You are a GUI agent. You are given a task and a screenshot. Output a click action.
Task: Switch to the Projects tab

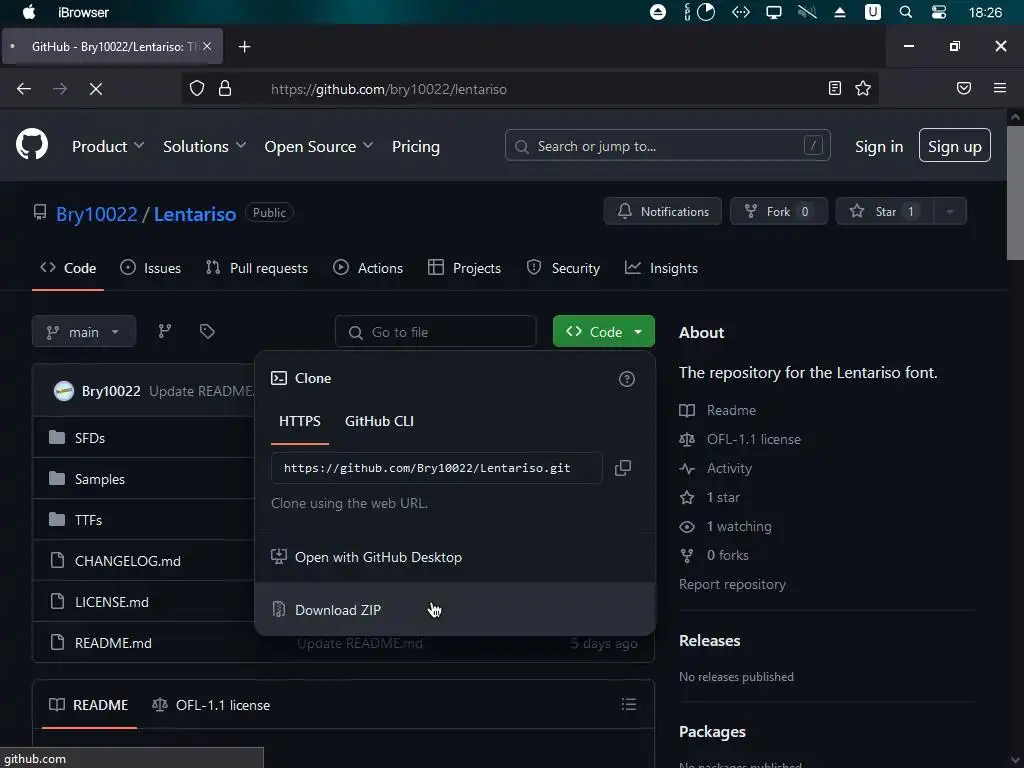(464, 268)
